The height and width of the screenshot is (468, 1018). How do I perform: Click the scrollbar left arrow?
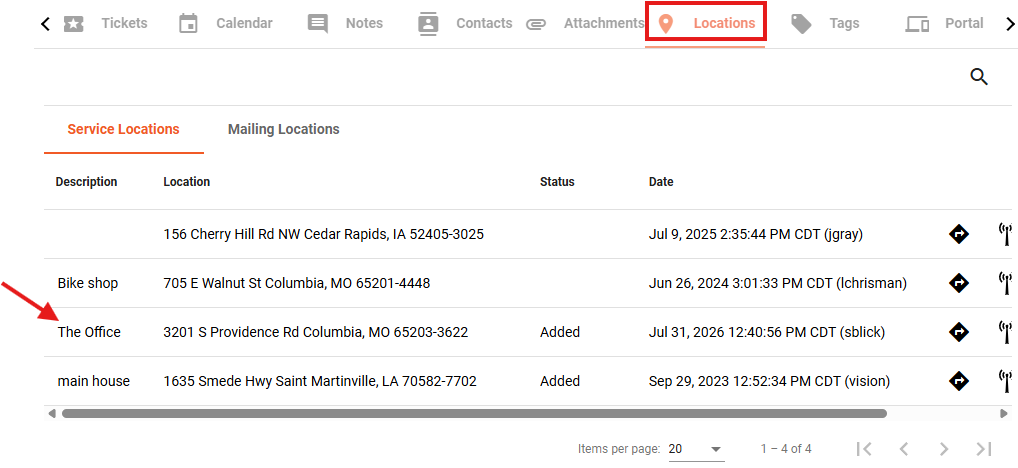coord(52,413)
